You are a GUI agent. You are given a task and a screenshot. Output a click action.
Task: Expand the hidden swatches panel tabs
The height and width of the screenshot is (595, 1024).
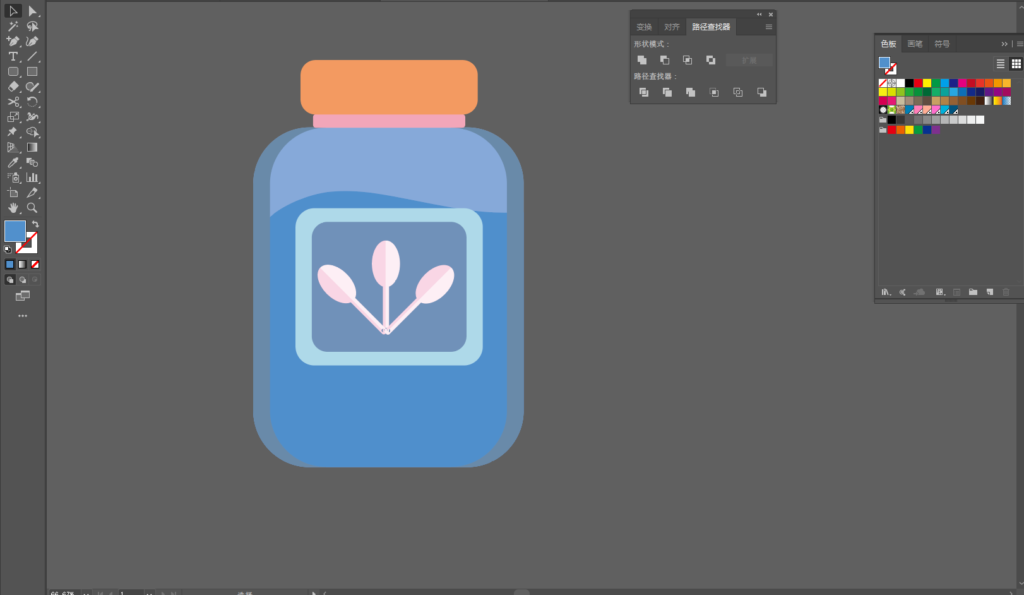(x=1004, y=44)
